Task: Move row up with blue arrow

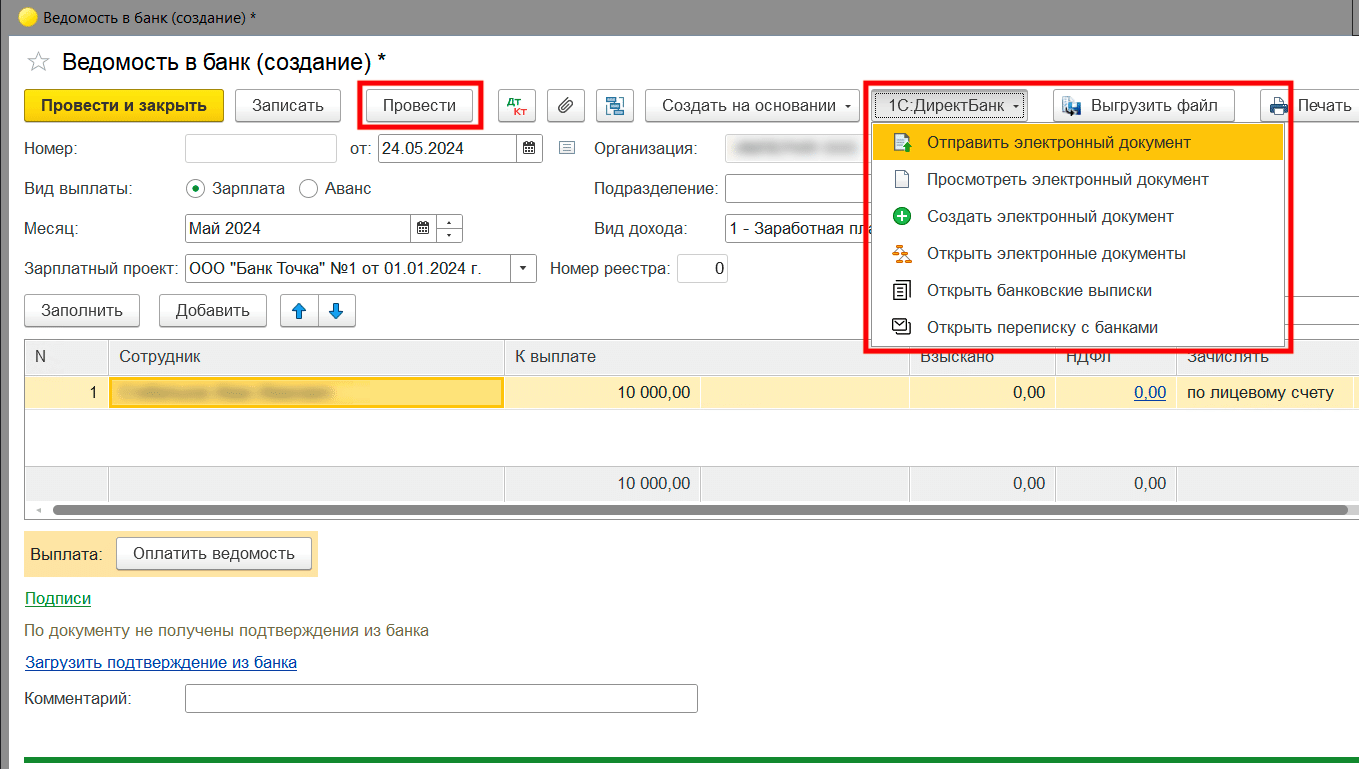Action: [x=299, y=311]
